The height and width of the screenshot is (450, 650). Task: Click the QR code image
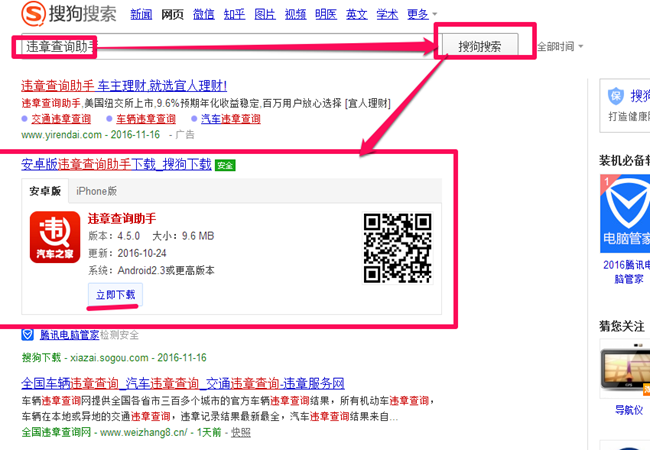398,248
